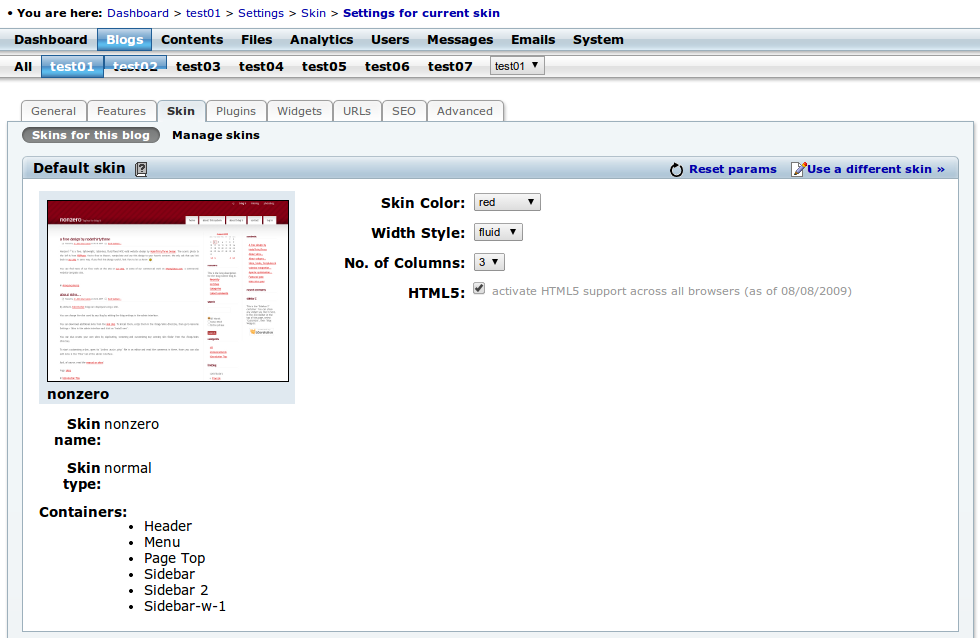Switch to the Plugins tab
Viewport: 980px width, 638px height.
coord(236,111)
